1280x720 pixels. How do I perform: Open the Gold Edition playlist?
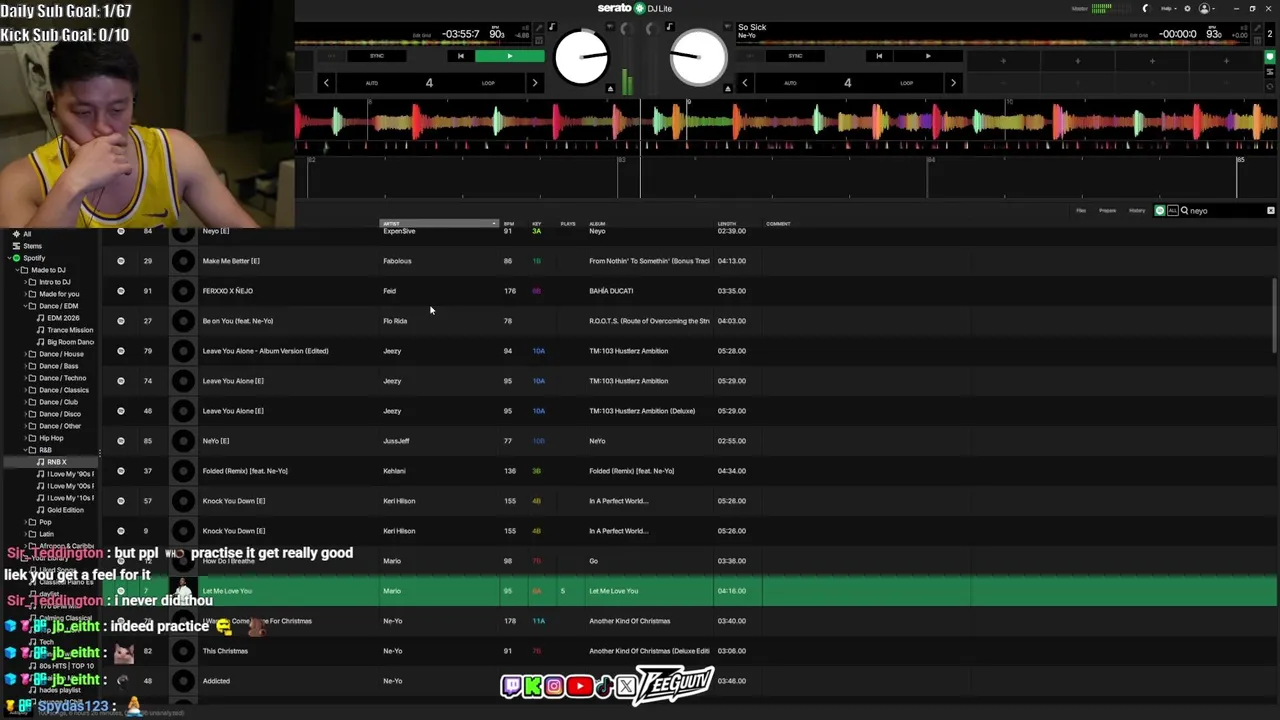coord(65,510)
